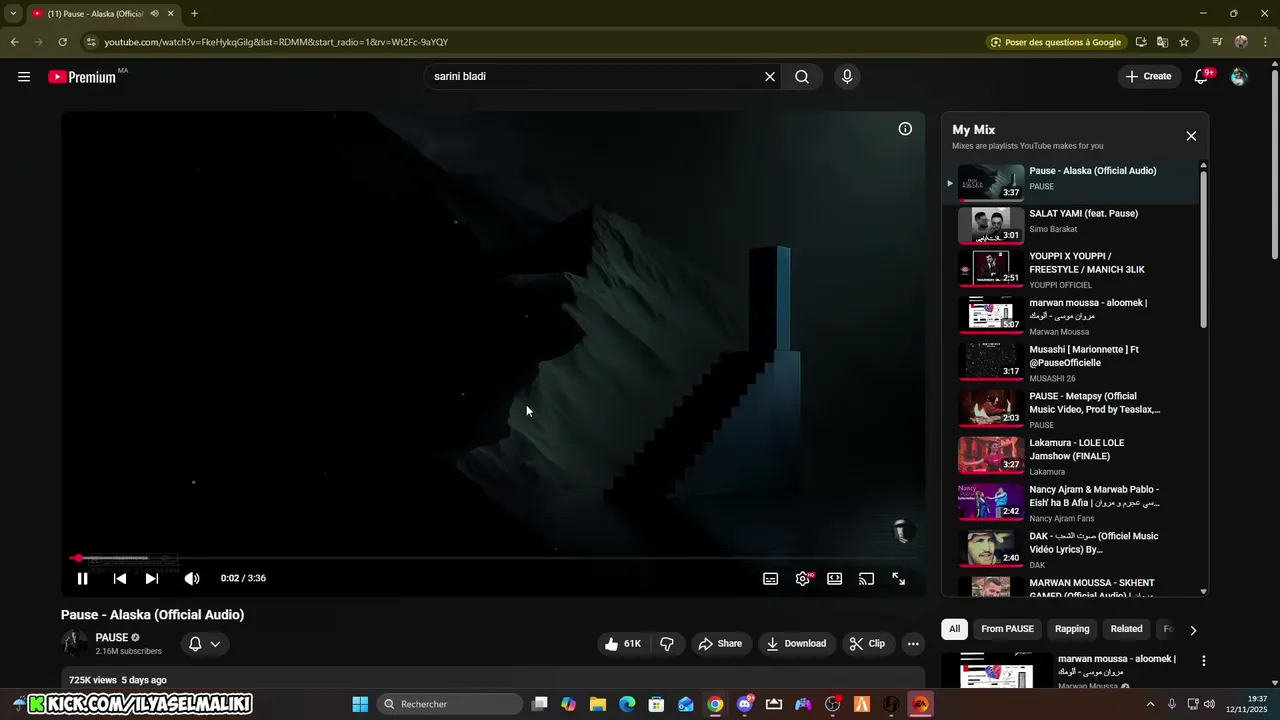Dislike the video
The image size is (1280, 720).
point(668,644)
